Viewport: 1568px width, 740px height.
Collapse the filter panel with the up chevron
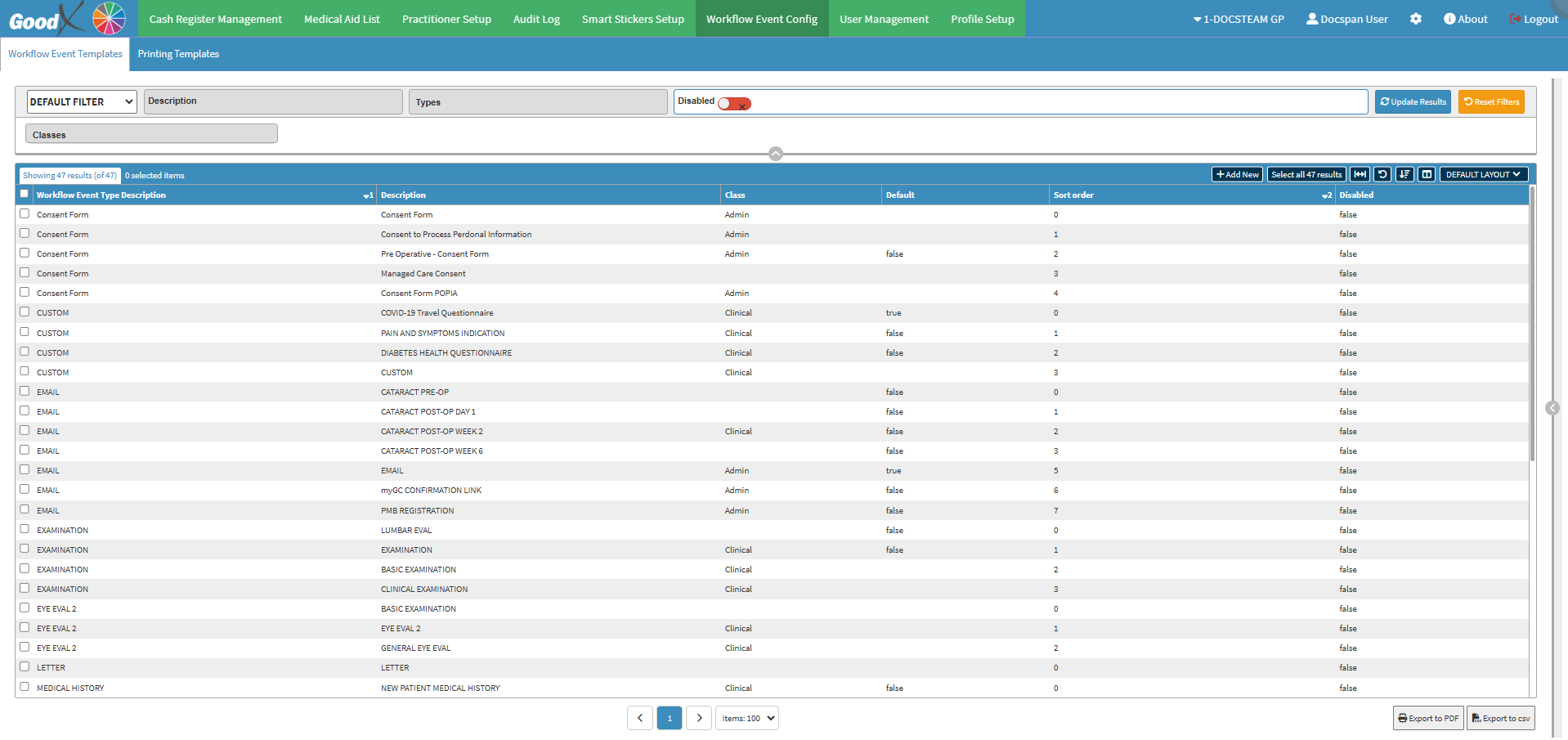coord(776,154)
